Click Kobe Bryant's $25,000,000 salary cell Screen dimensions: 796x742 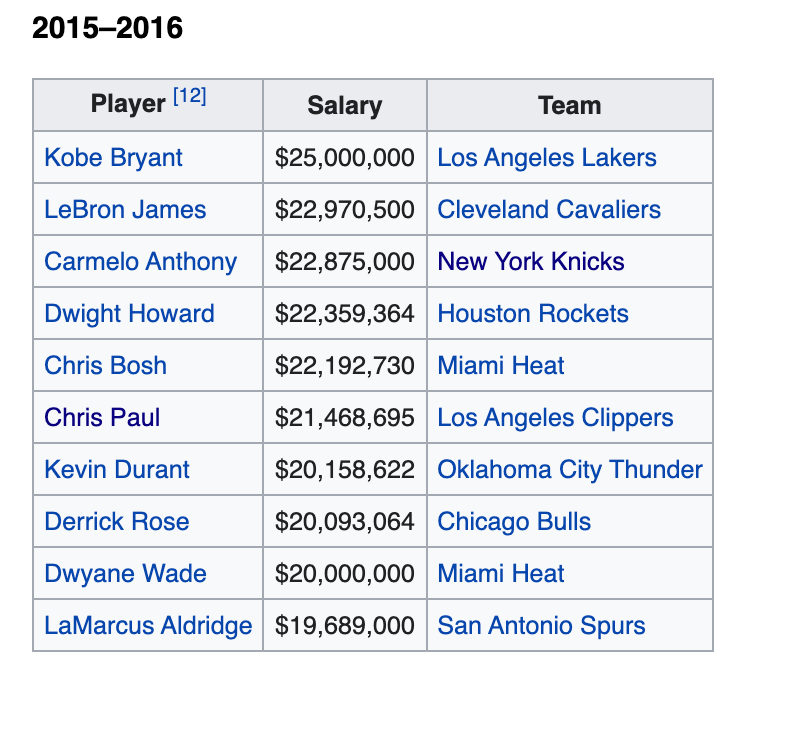tap(344, 158)
